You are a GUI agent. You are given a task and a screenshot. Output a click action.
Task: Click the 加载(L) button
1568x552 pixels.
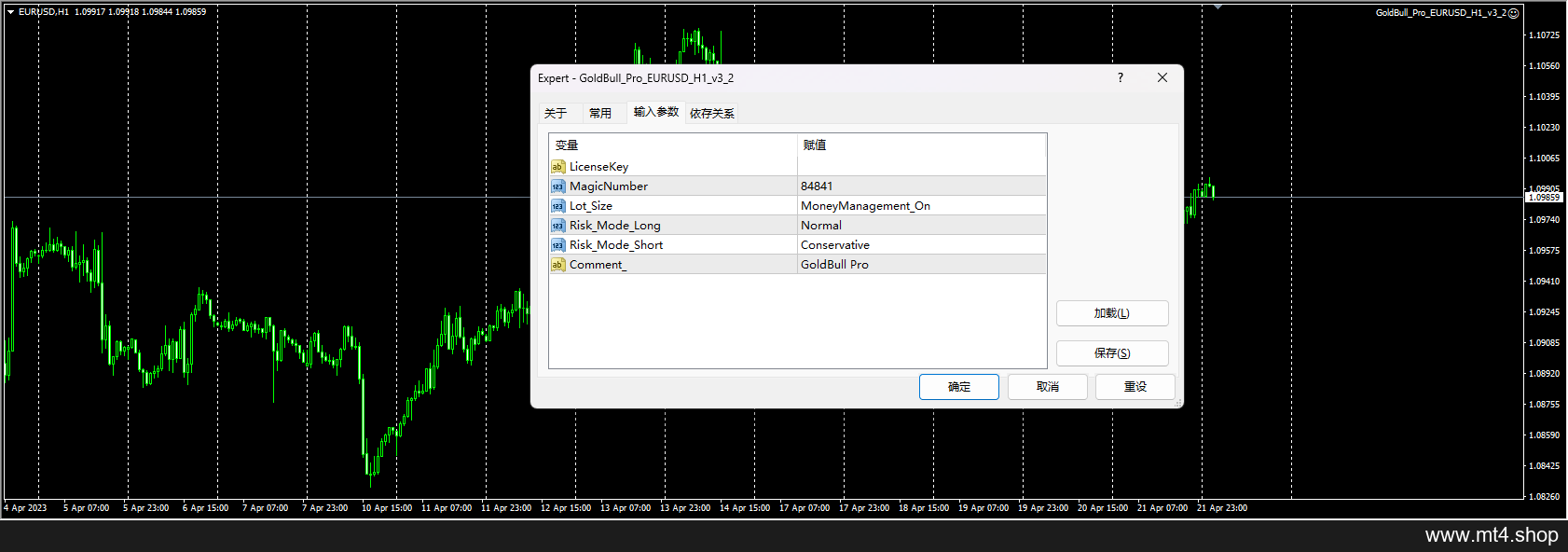point(1112,313)
